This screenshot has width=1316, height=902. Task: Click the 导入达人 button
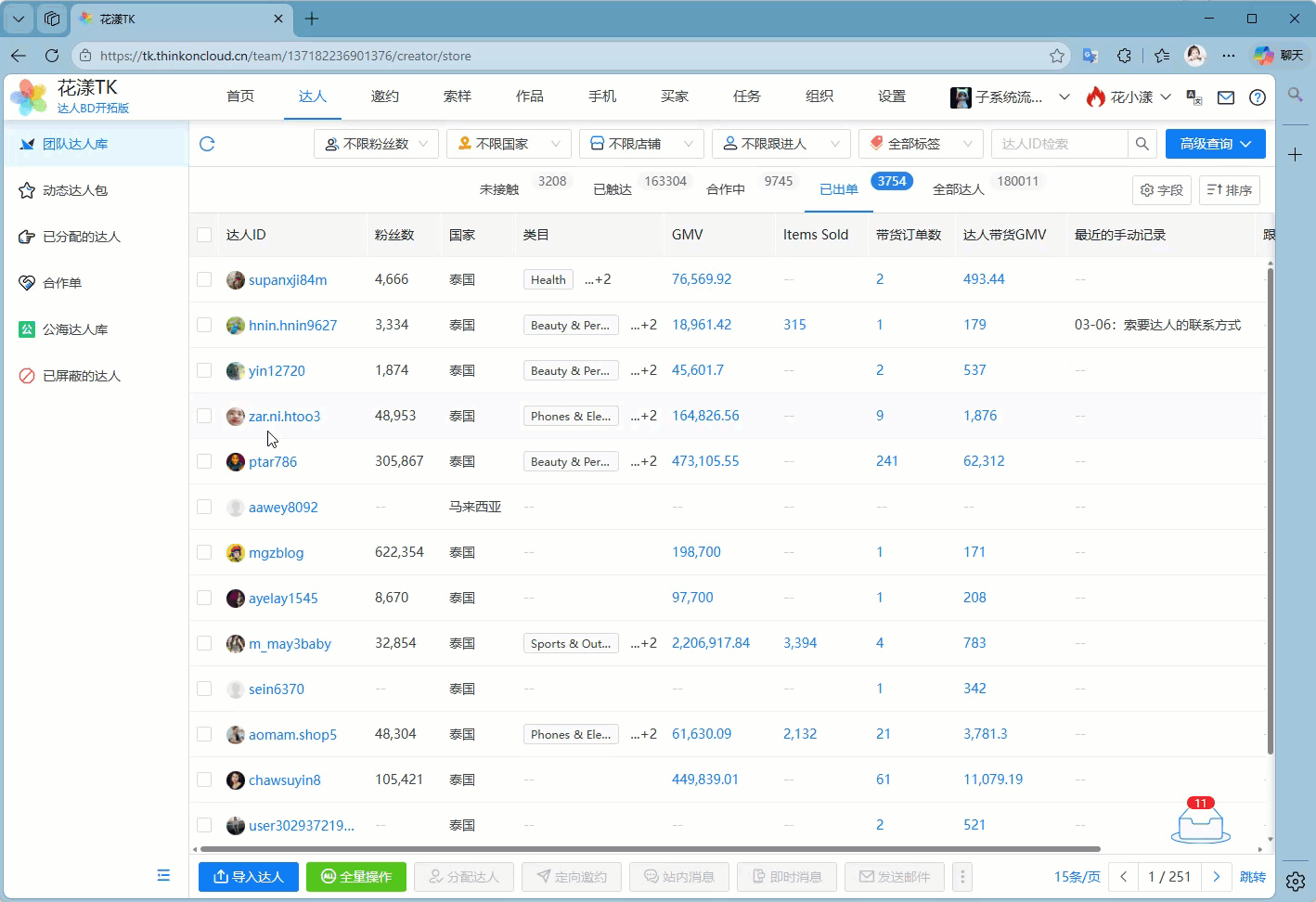click(248, 877)
